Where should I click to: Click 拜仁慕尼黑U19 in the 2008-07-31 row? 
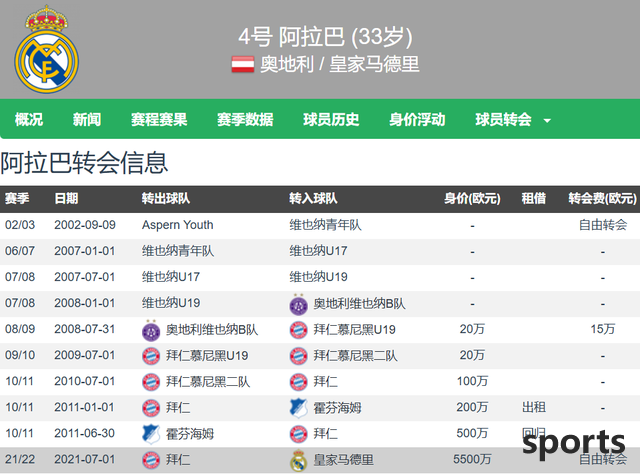(355, 330)
